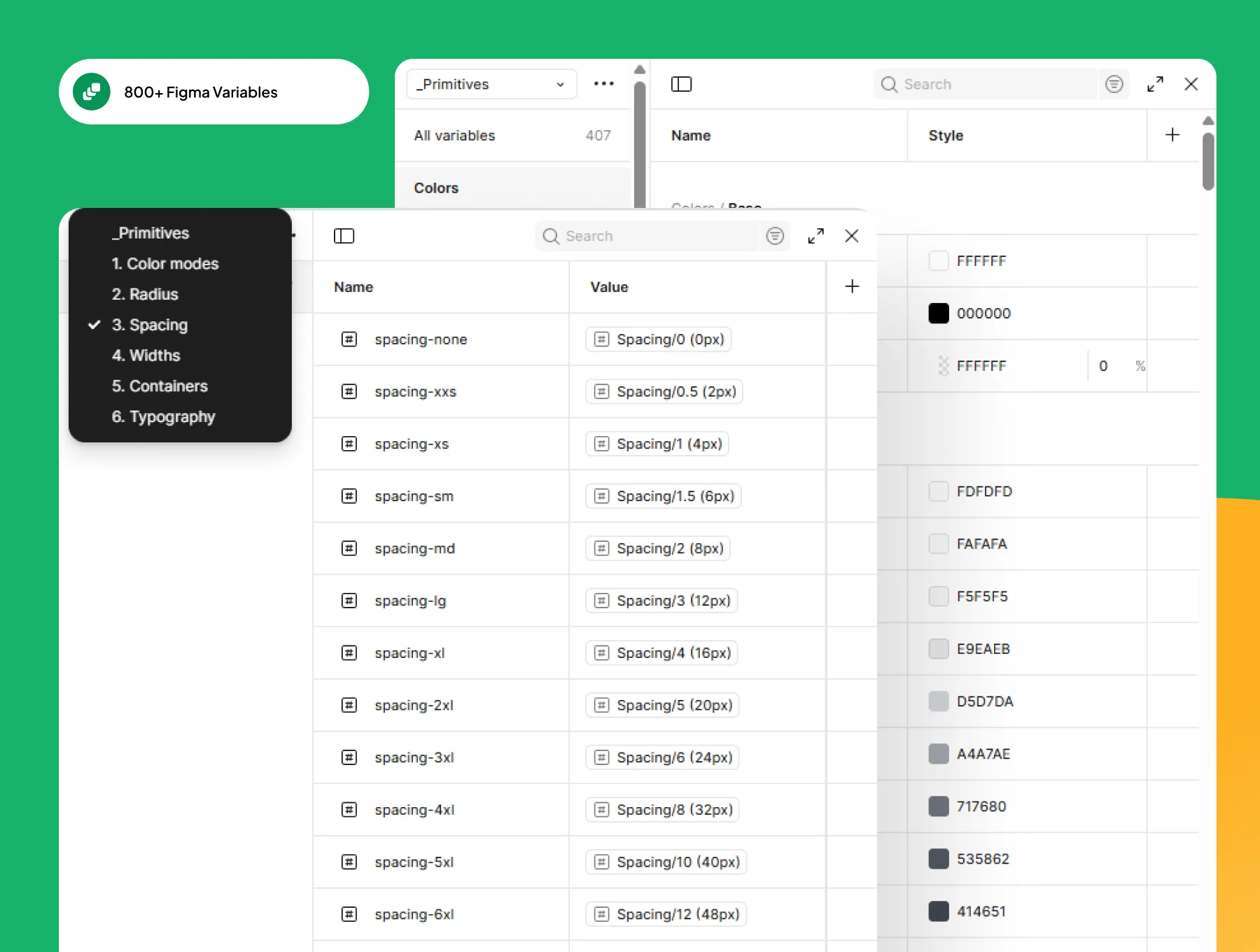The width and height of the screenshot is (1260, 952).
Task: Click number type icon of spacing-6xl
Action: (349, 914)
